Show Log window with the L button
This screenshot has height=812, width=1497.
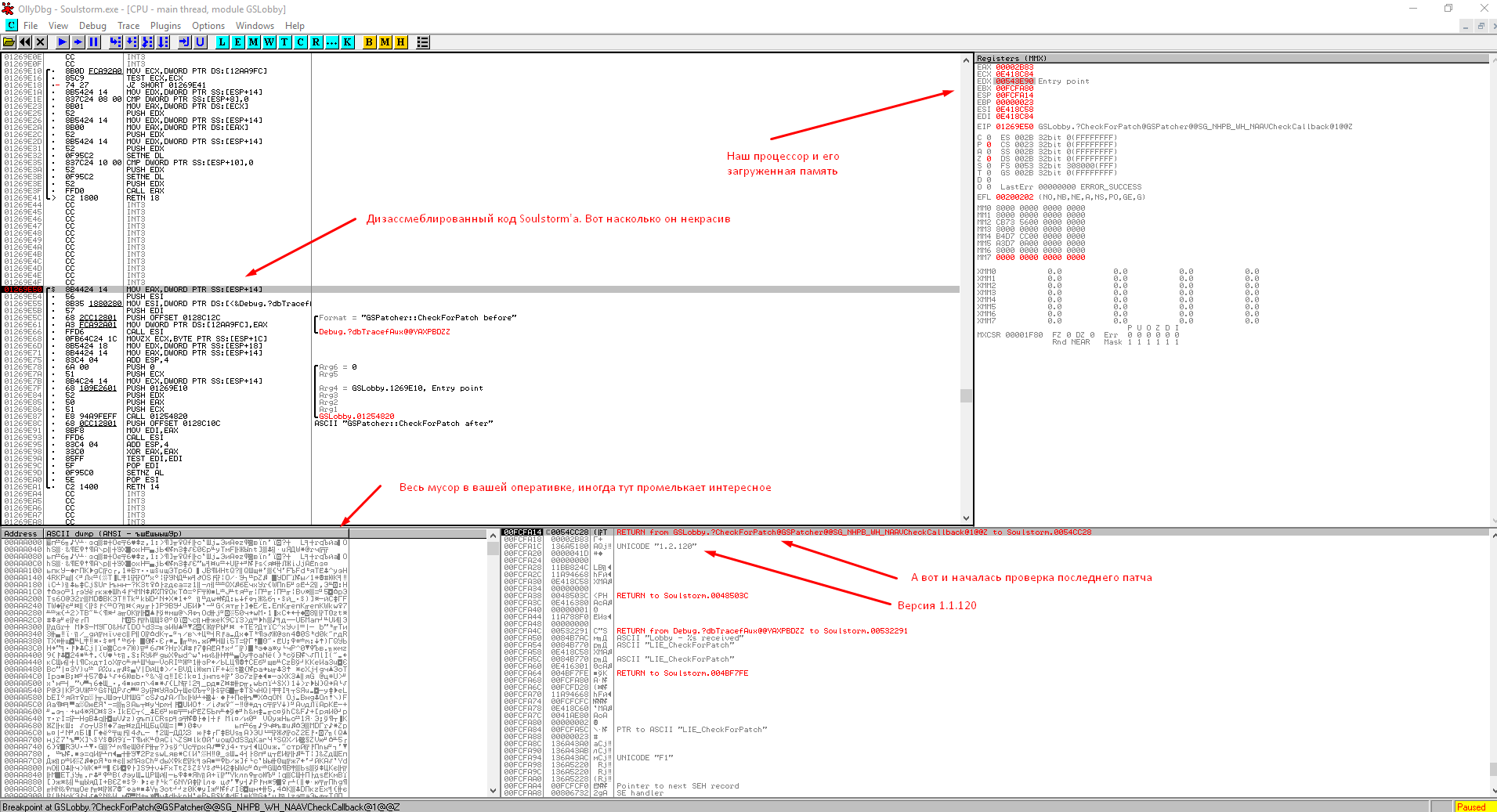[222, 42]
